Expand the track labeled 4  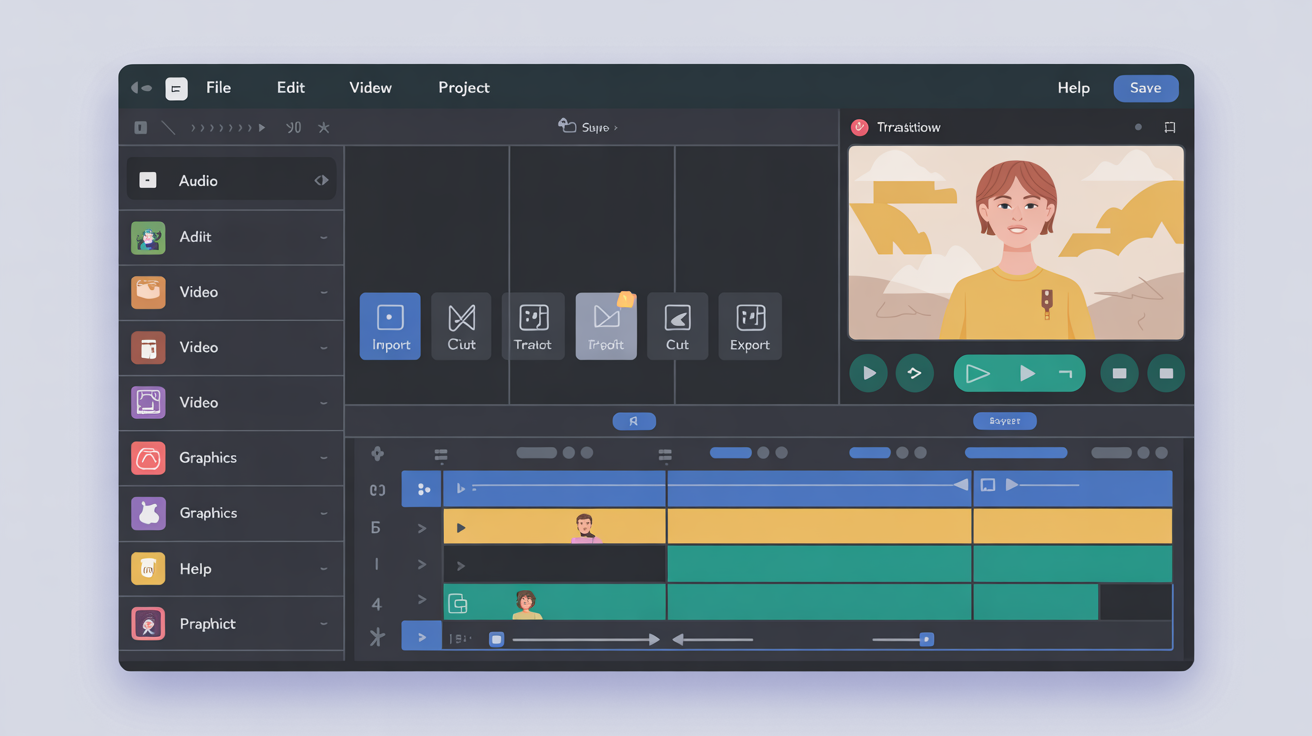(x=422, y=600)
